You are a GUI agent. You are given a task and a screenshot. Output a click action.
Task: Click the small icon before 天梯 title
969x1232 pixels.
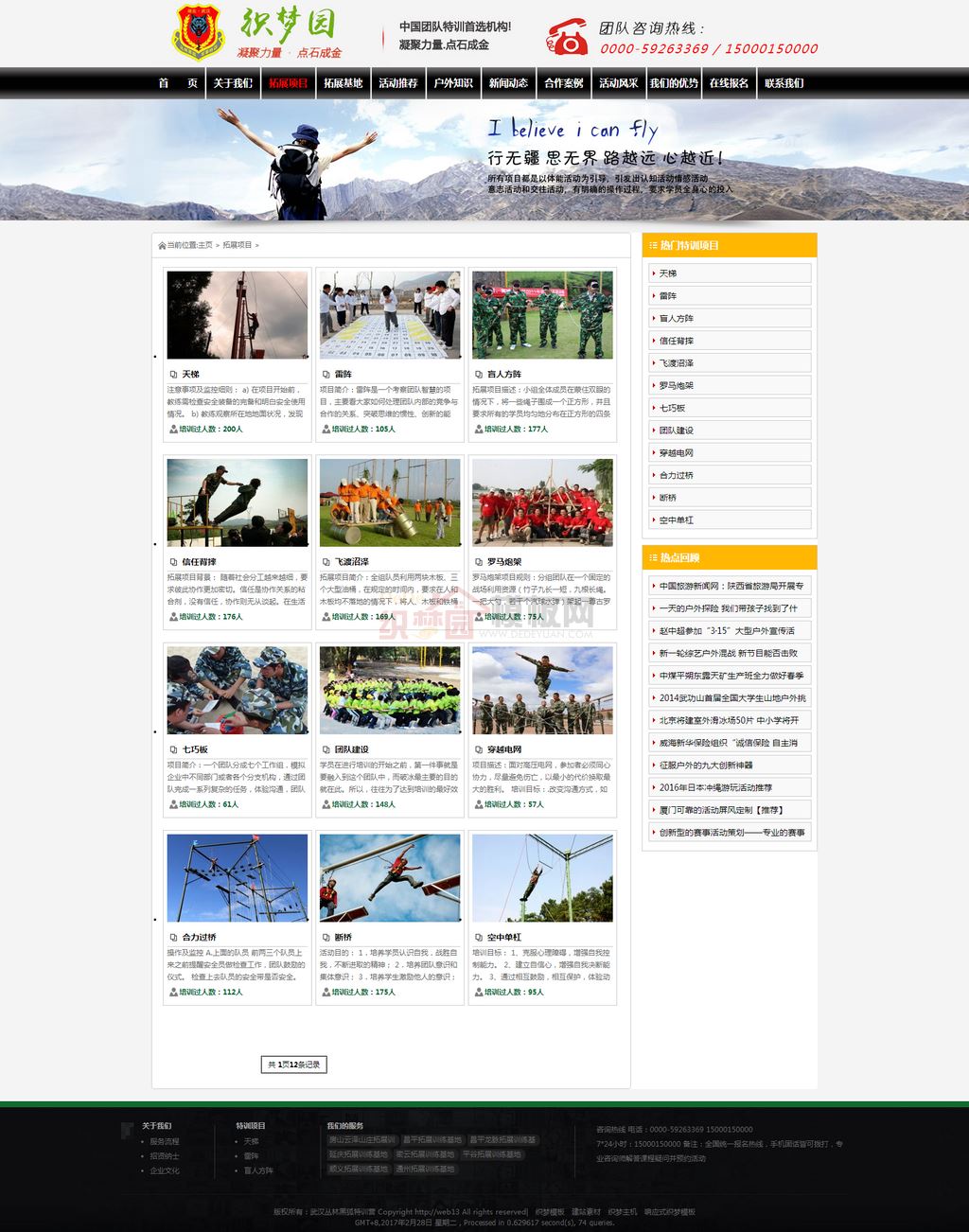pos(173,375)
